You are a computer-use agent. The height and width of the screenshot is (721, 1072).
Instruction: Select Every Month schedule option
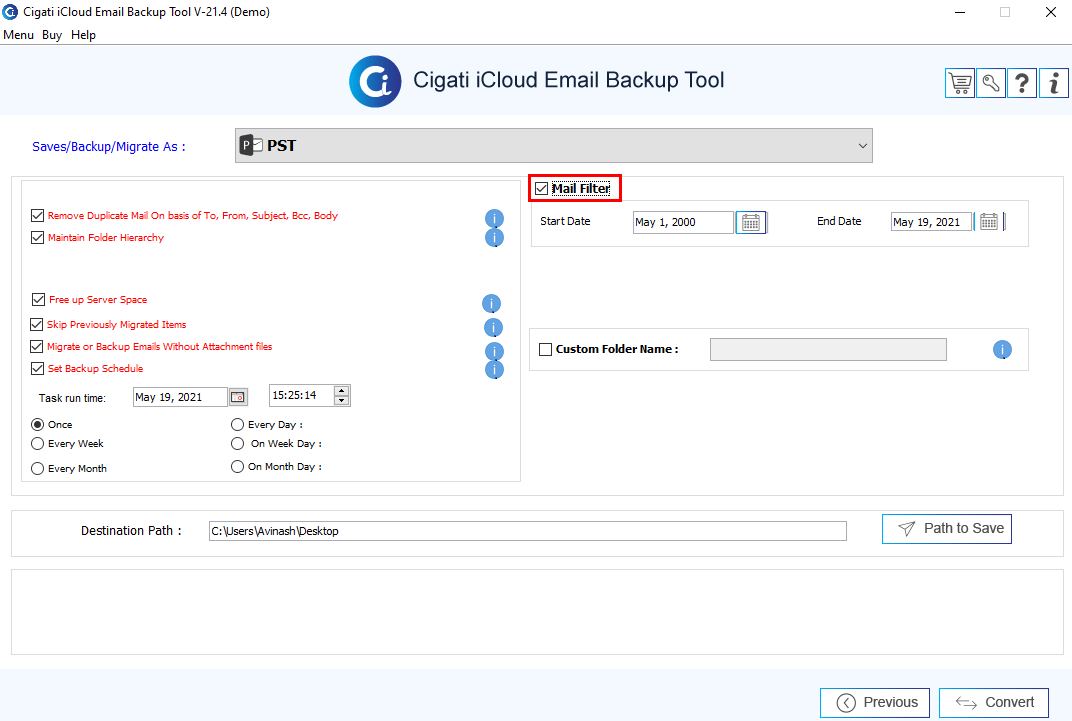38,468
